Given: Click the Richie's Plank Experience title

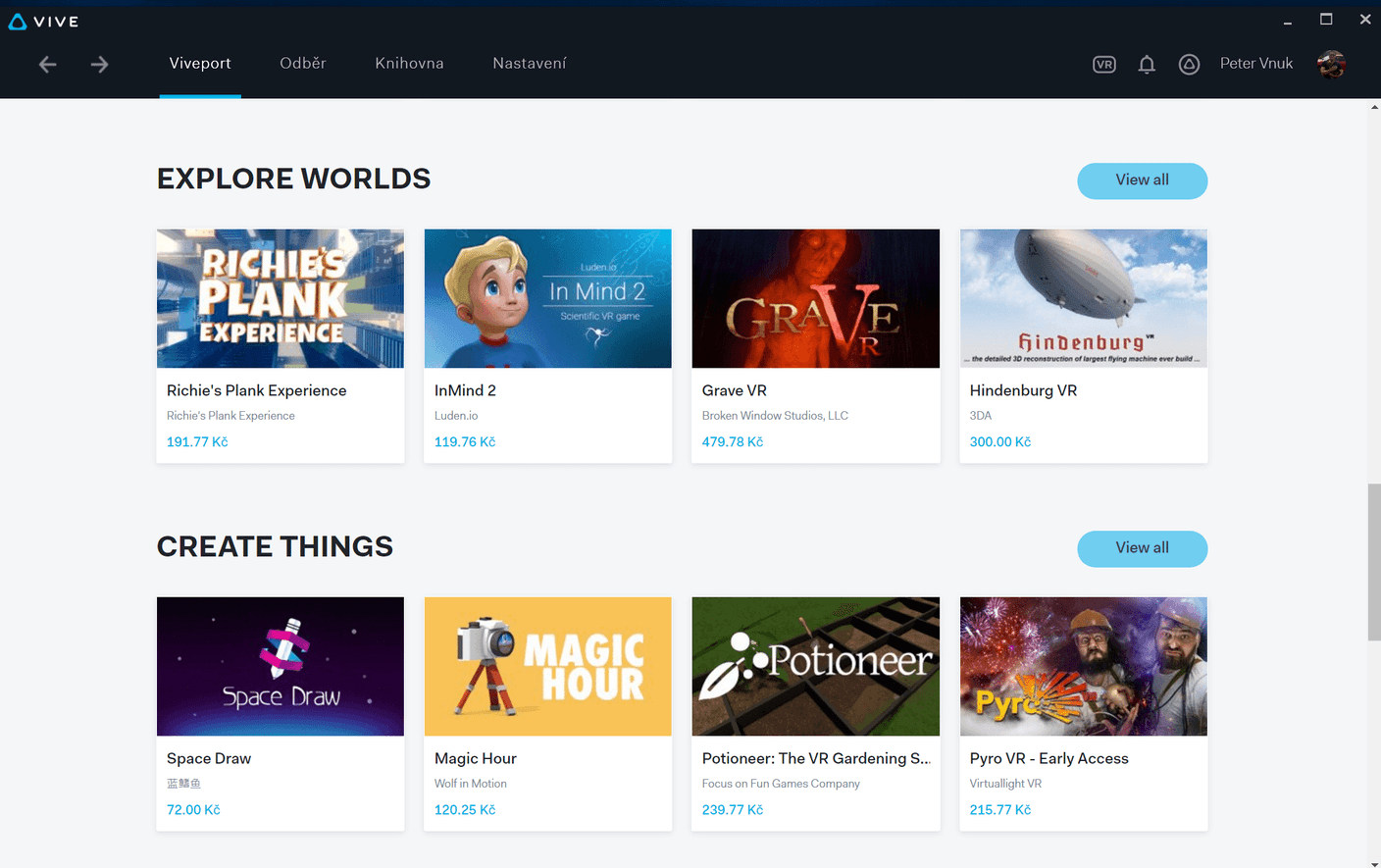Looking at the screenshot, I should coord(257,390).
